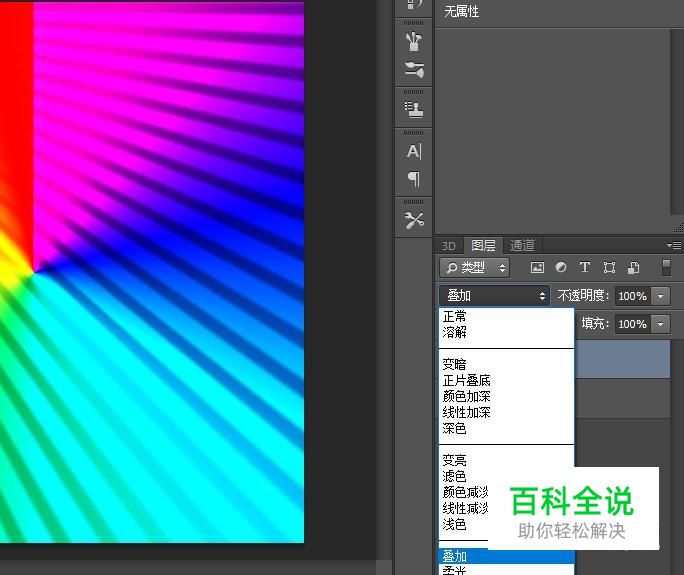The height and width of the screenshot is (575, 684).
Task: Open the Character panel icon
Action: click(x=414, y=151)
